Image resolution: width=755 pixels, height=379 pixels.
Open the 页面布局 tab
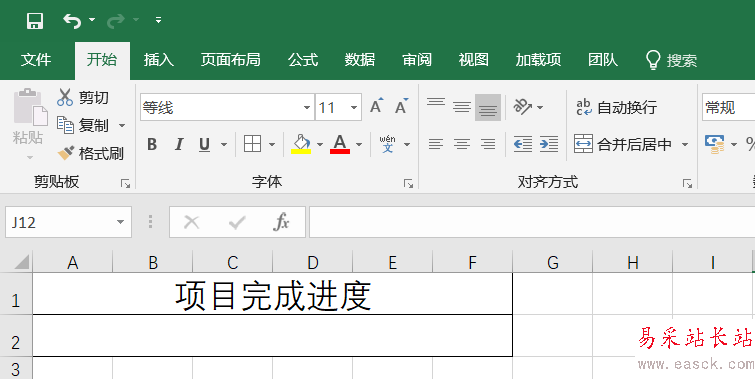pos(231,60)
